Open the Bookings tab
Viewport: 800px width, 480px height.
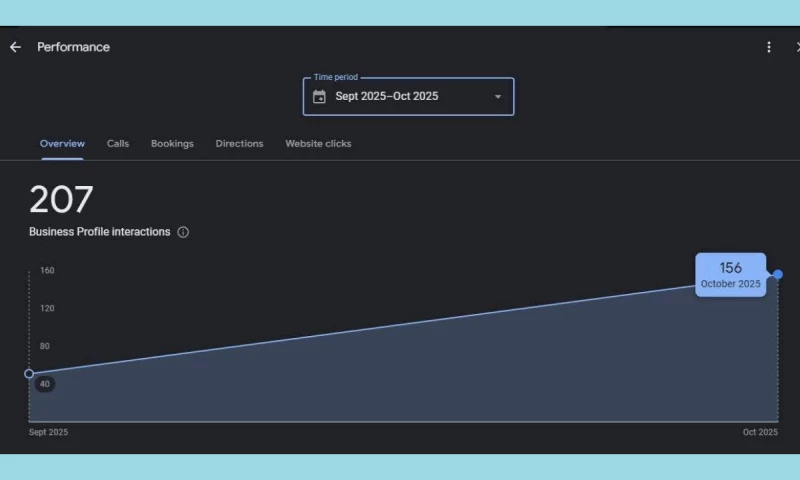172,144
